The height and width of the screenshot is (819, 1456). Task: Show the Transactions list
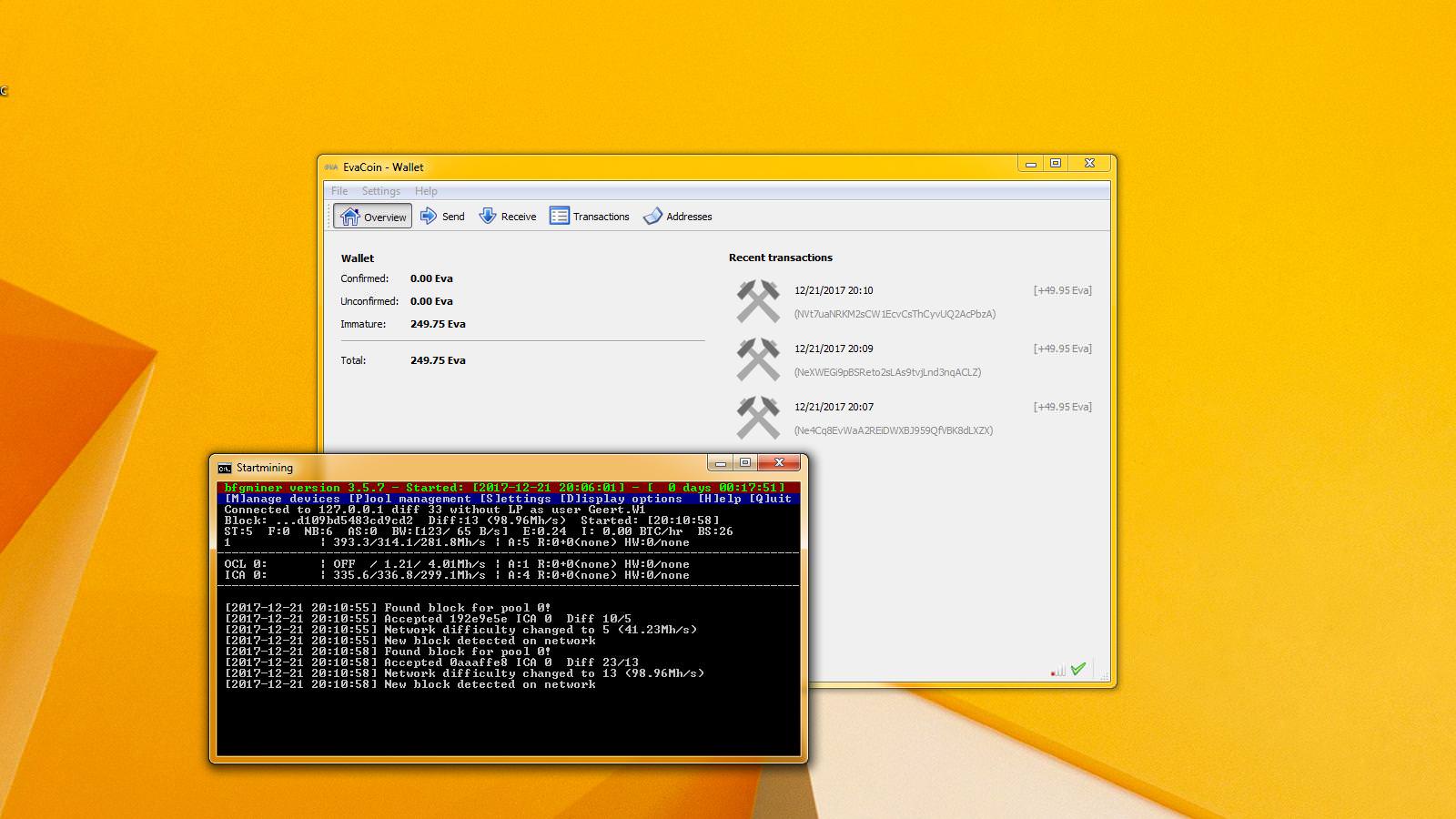tap(590, 217)
